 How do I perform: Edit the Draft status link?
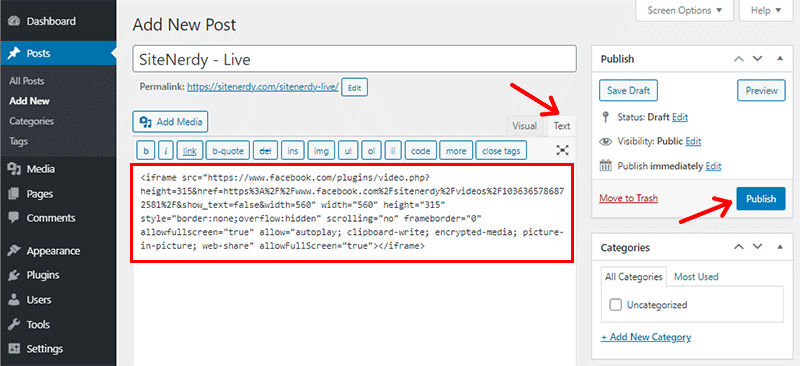[680, 117]
